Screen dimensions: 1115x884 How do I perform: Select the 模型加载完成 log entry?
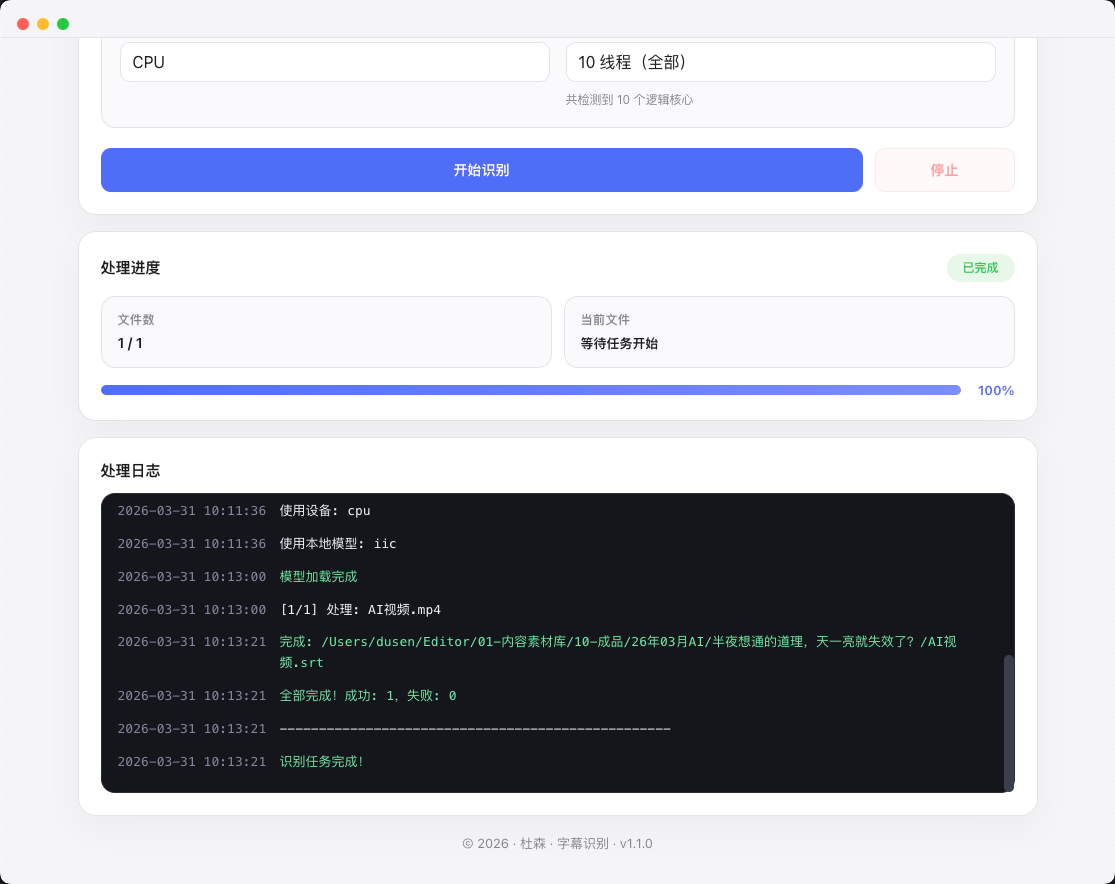tap(318, 576)
